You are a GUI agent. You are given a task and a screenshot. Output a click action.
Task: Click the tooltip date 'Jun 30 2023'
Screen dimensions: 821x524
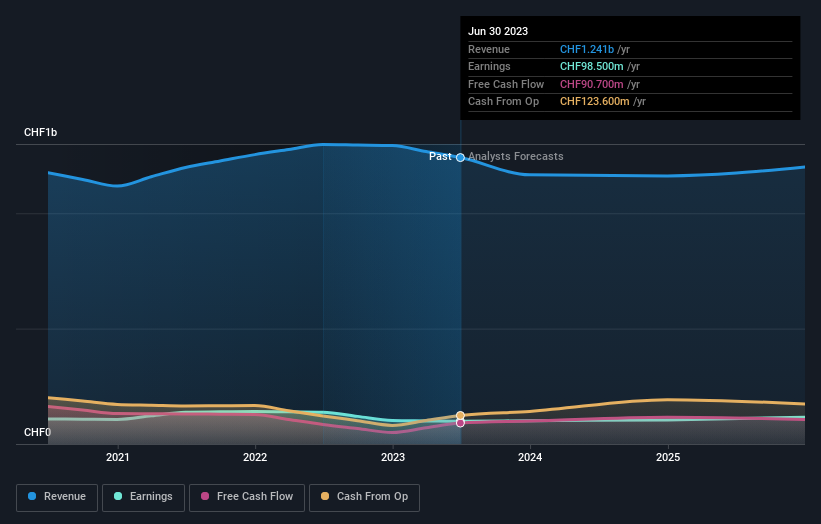point(498,31)
